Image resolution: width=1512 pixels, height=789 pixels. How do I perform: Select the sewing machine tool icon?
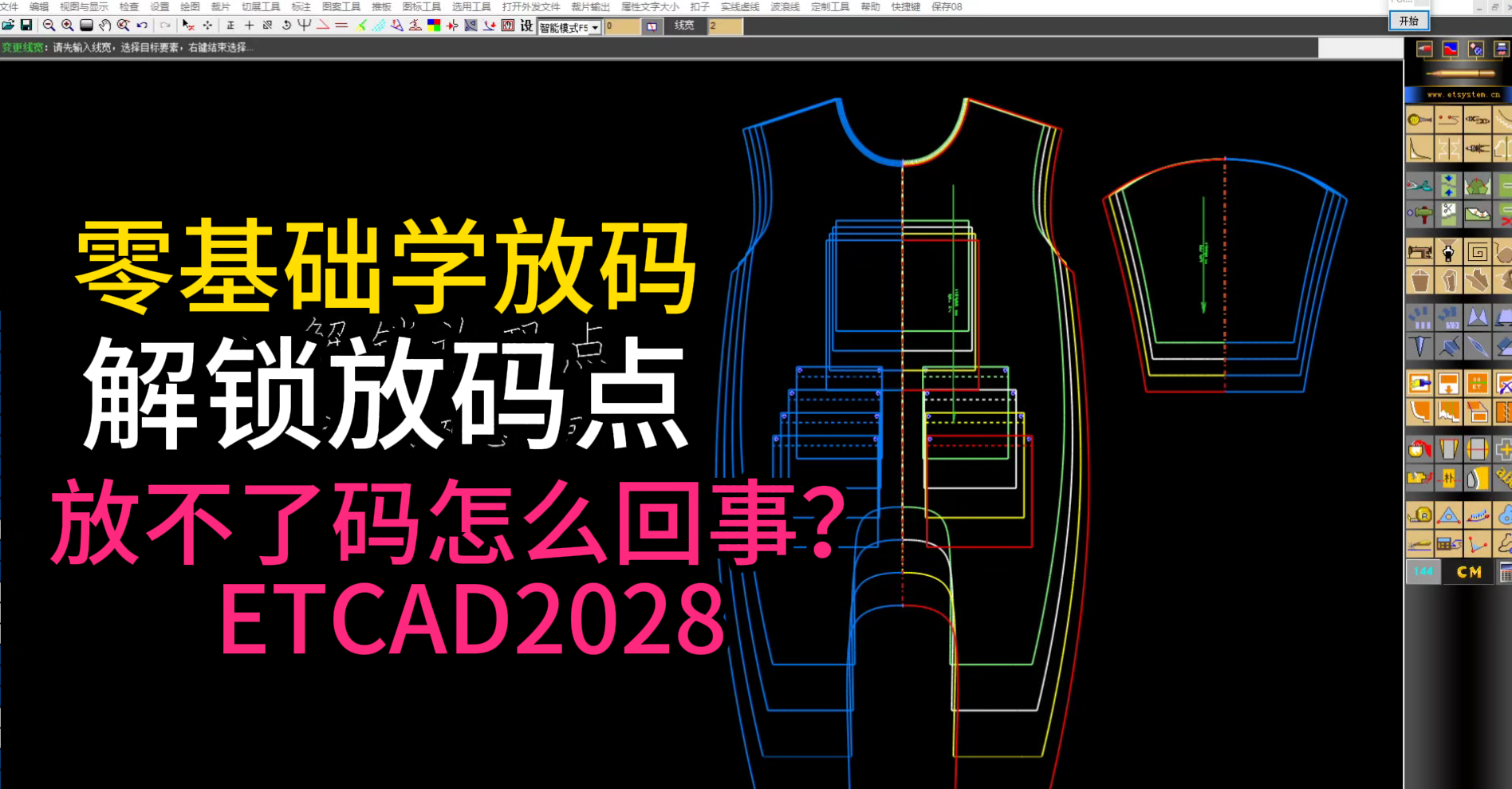1419,253
